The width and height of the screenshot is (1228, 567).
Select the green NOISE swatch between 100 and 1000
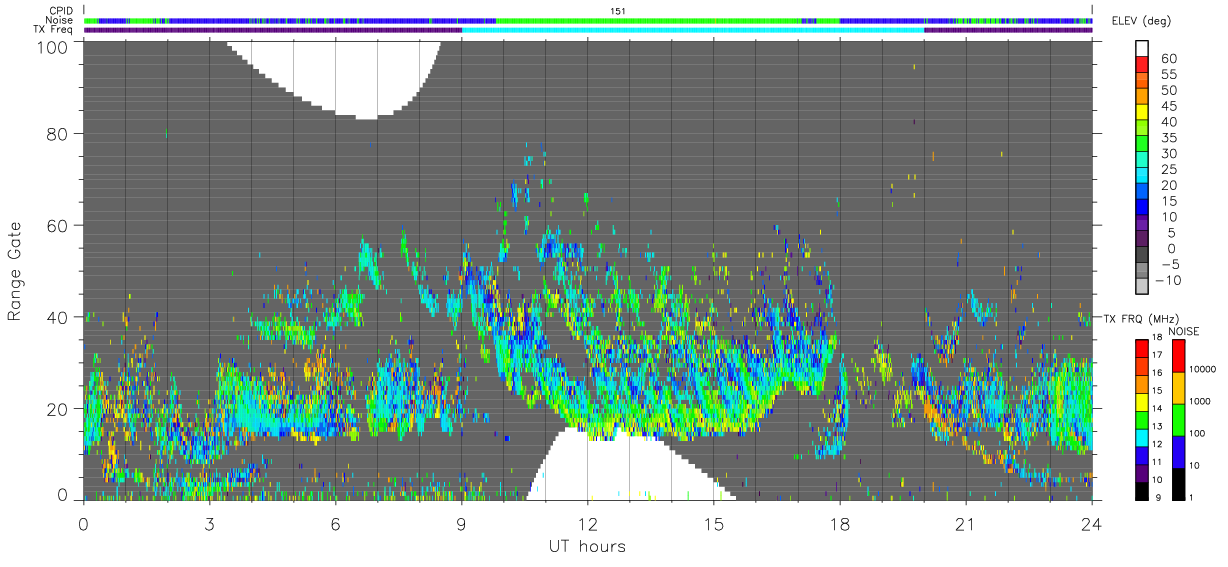[x=1177, y=419]
